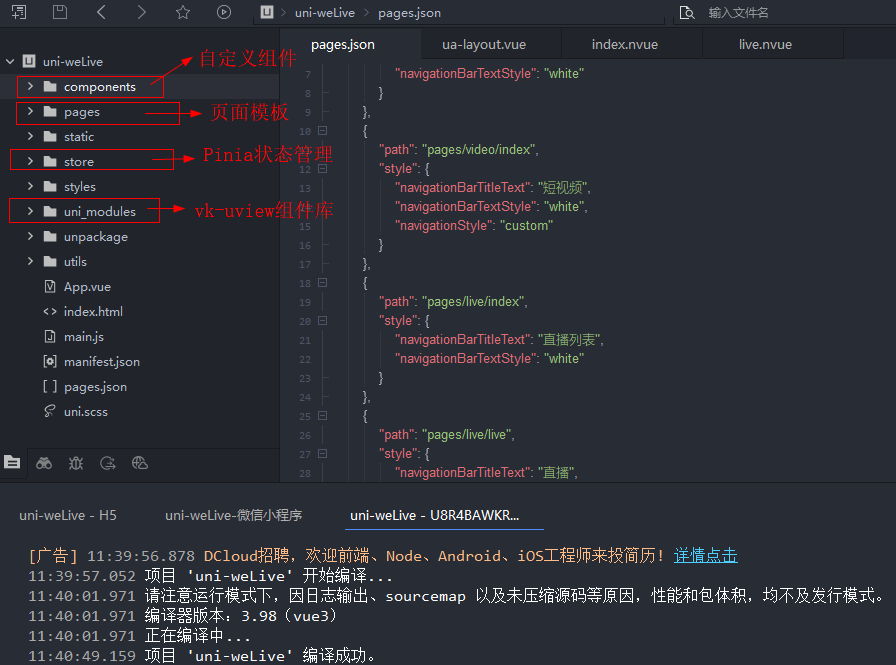Switch to the project files panel icon
This screenshot has width=896, height=665.
point(12,463)
